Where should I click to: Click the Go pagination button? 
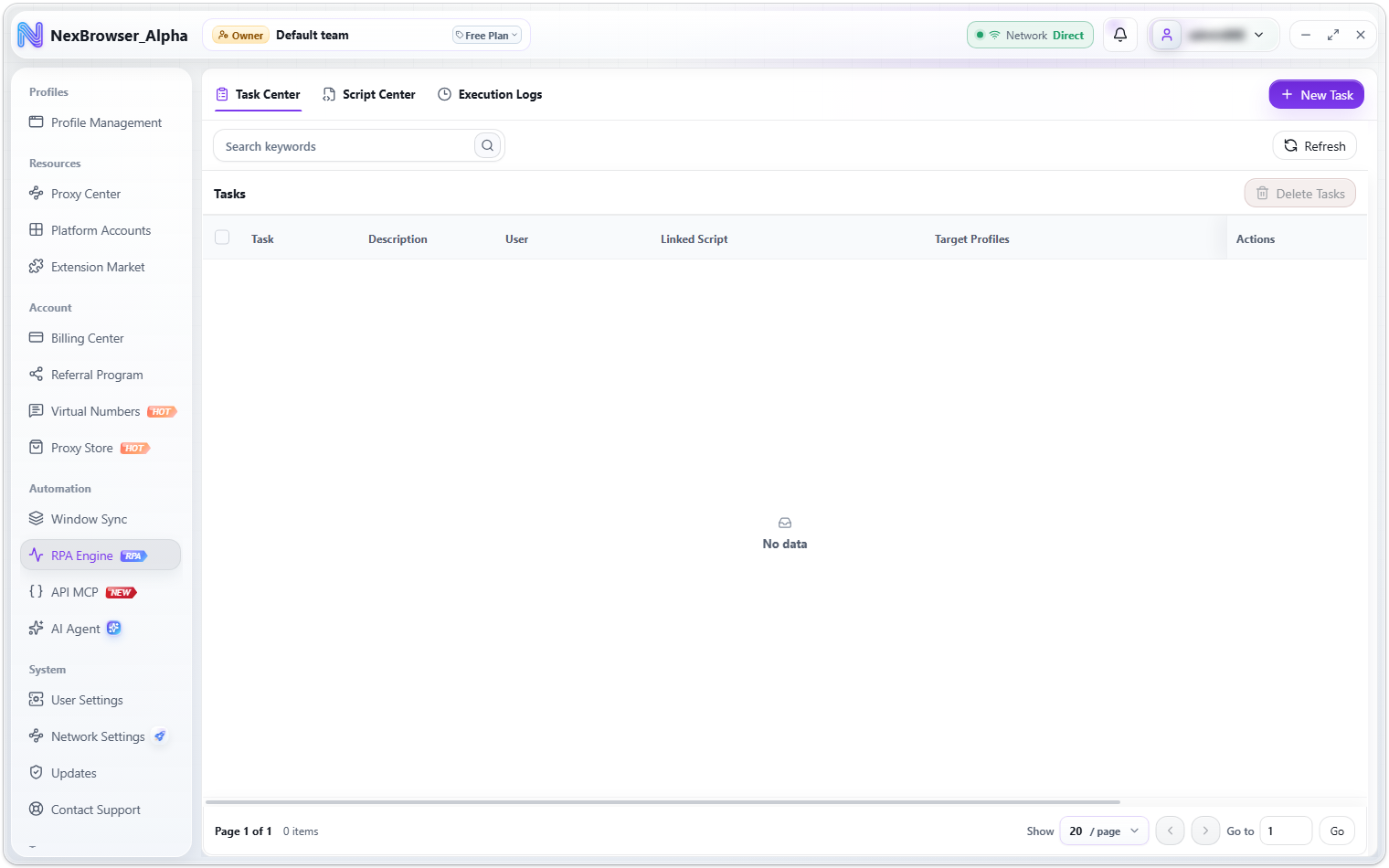(x=1337, y=831)
